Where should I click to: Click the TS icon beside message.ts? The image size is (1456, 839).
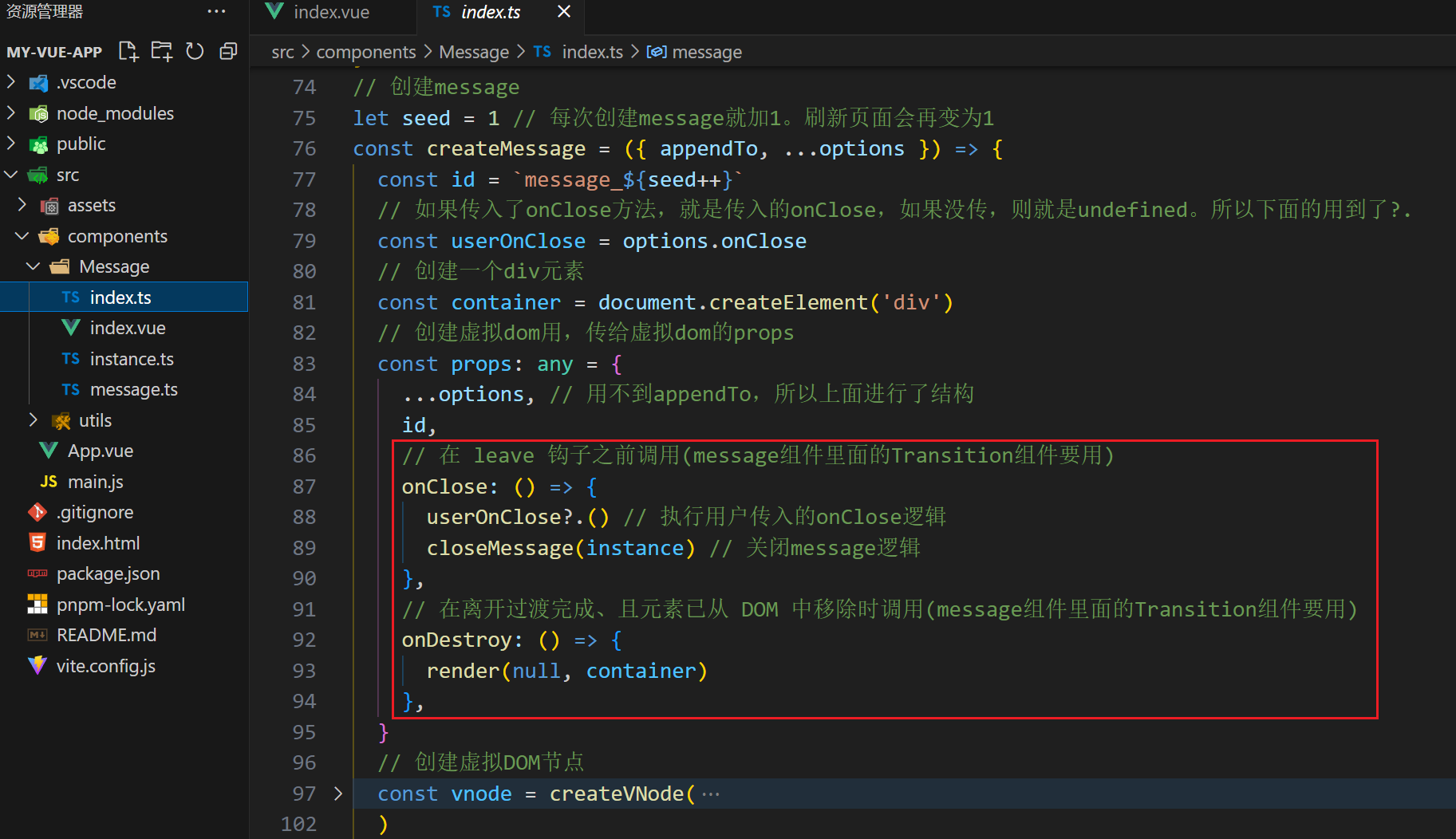click(x=71, y=389)
